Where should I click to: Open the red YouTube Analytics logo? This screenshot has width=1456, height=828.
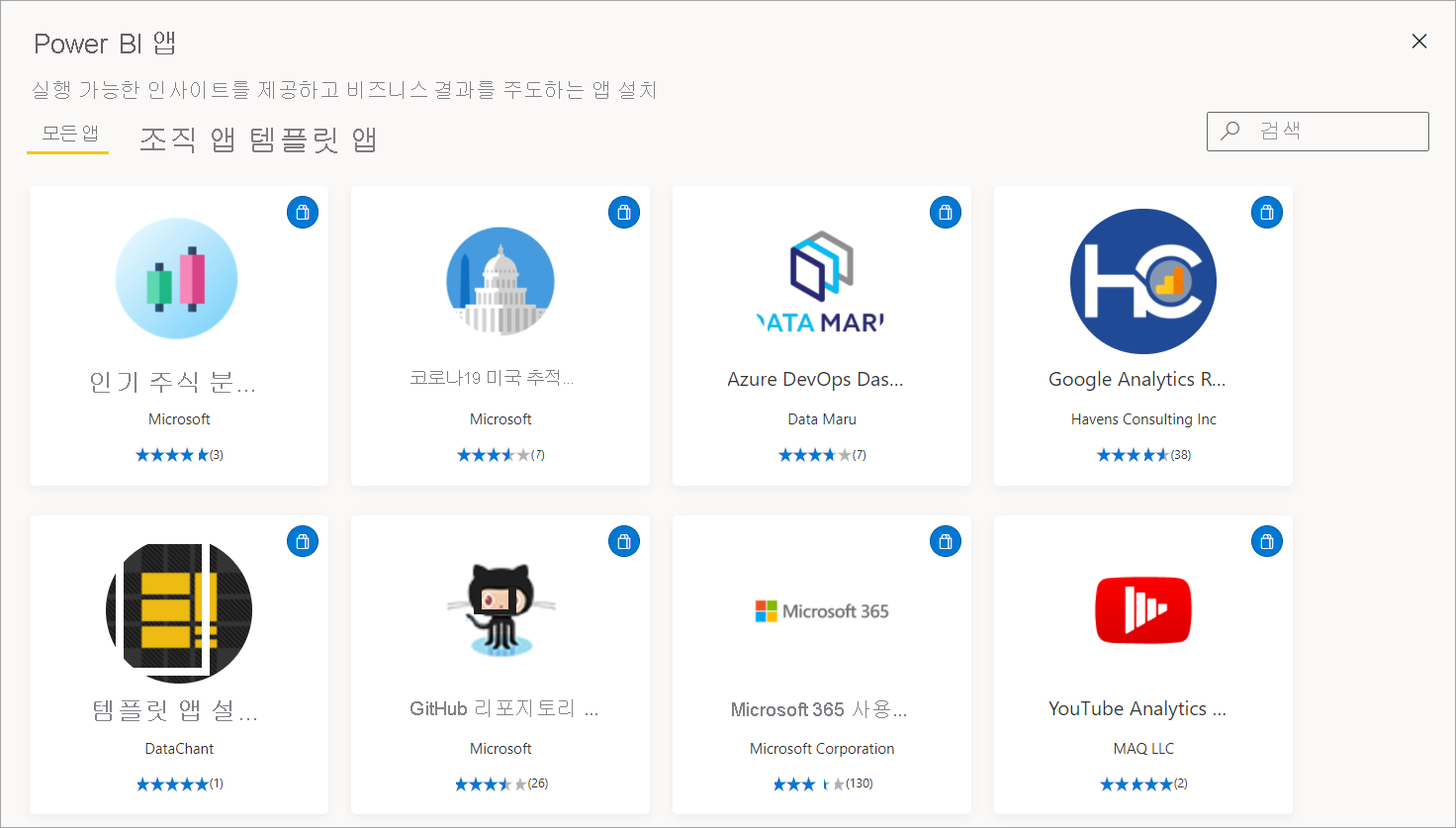coord(1143,610)
